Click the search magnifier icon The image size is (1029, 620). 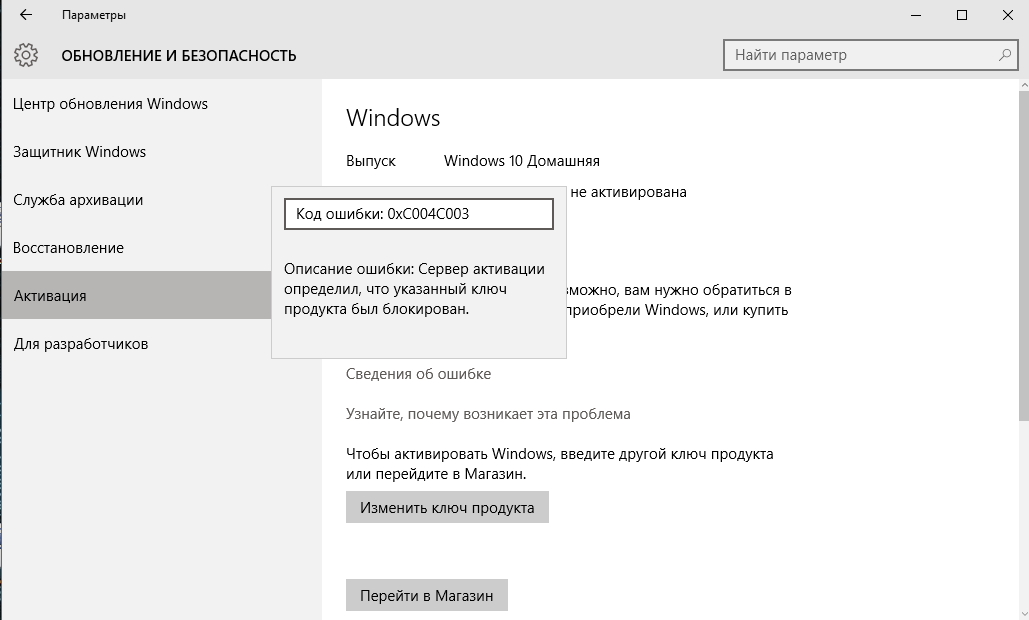[1004, 55]
